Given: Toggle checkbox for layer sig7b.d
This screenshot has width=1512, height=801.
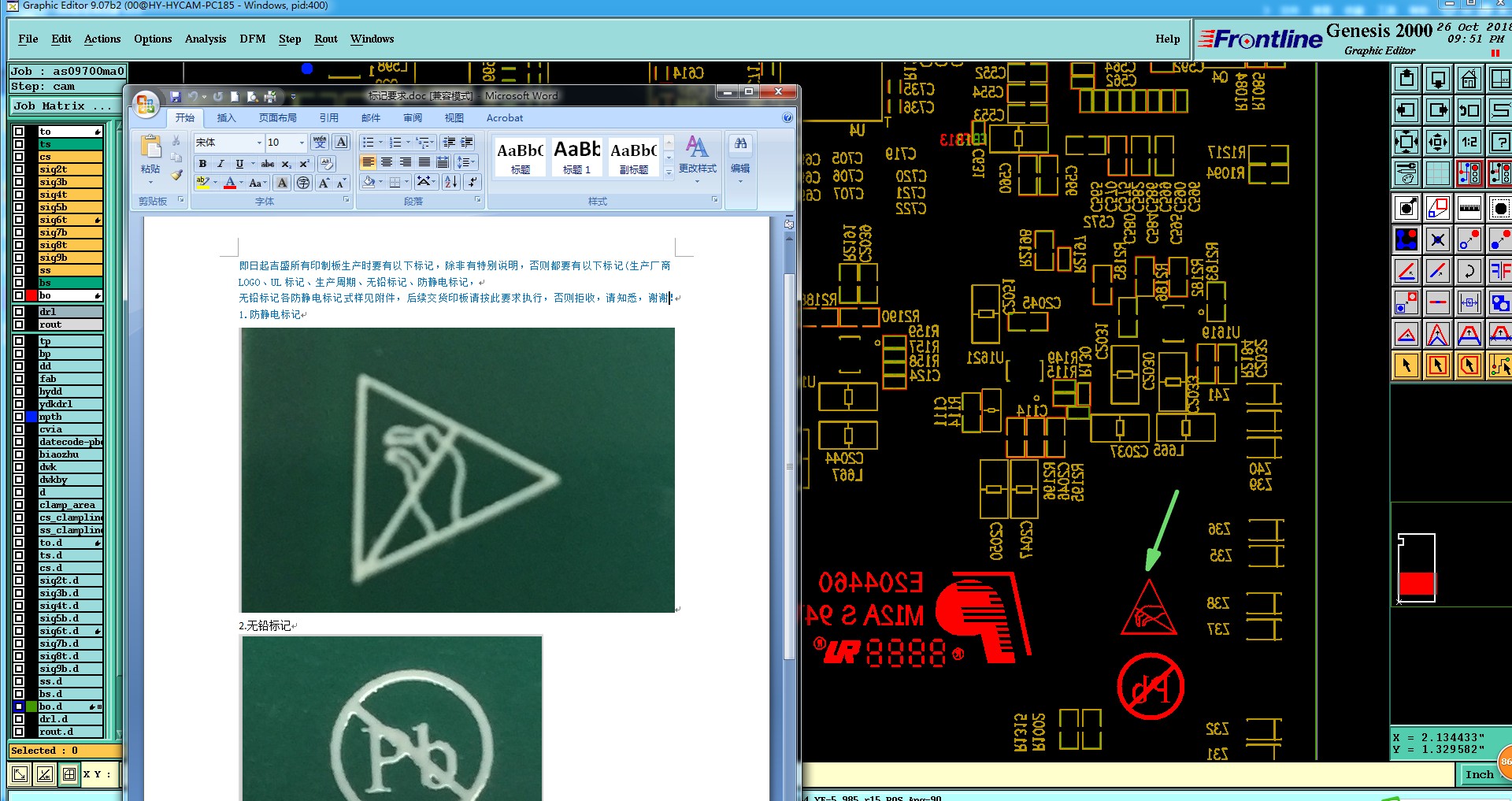Looking at the screenshot, I should (19, 643).
